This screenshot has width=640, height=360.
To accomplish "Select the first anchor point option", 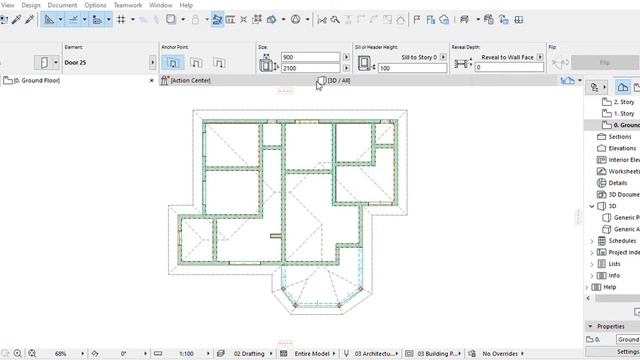I will click(173, 63).
